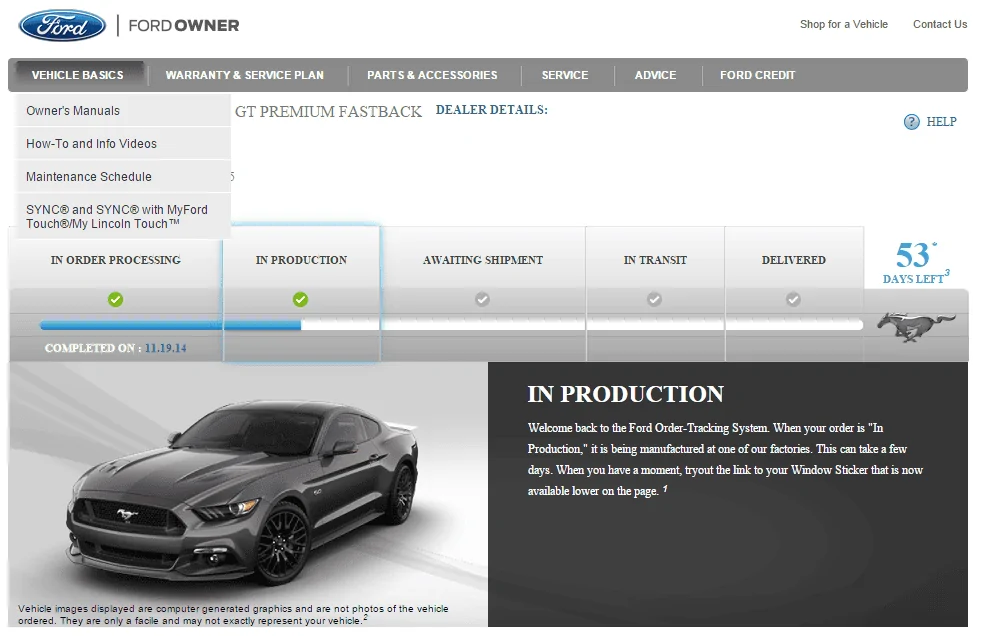Click the Dealer Details heading
Screen dimensions: 986x636
click(492, 110)
